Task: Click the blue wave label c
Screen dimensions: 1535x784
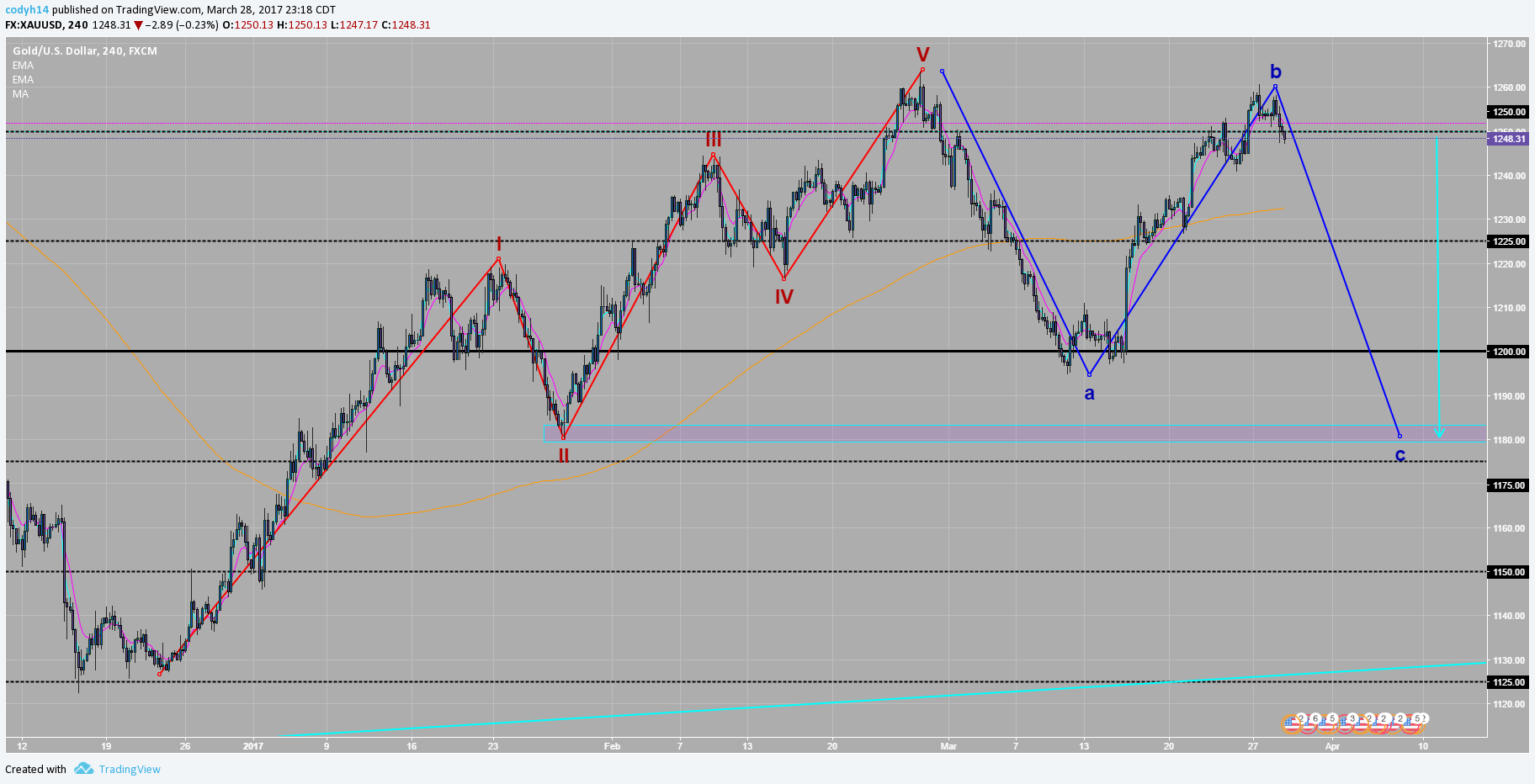Action: tap(1400, 455)
